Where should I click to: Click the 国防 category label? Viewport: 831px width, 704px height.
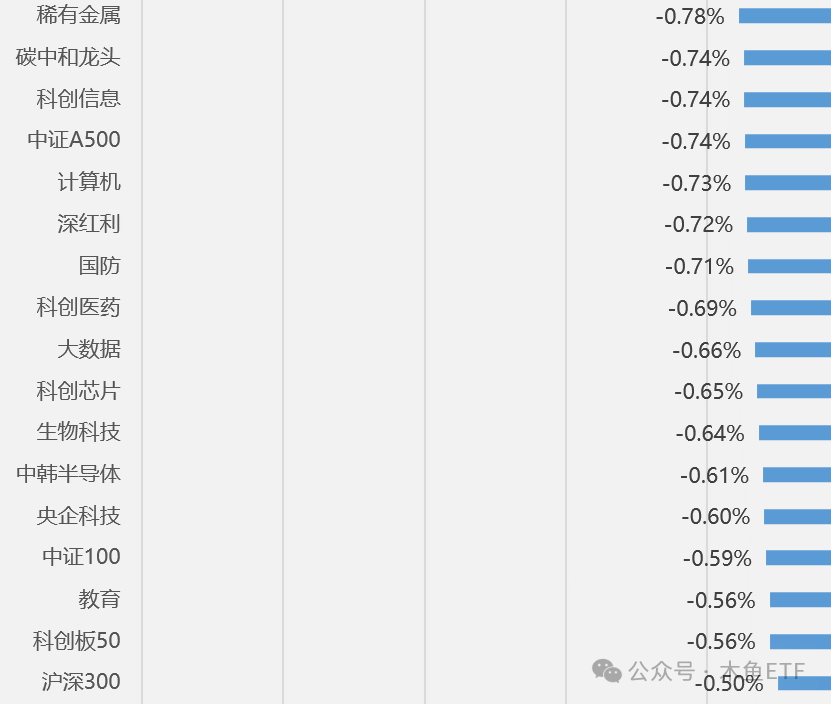pyautogui.click(x=100, y=266)
